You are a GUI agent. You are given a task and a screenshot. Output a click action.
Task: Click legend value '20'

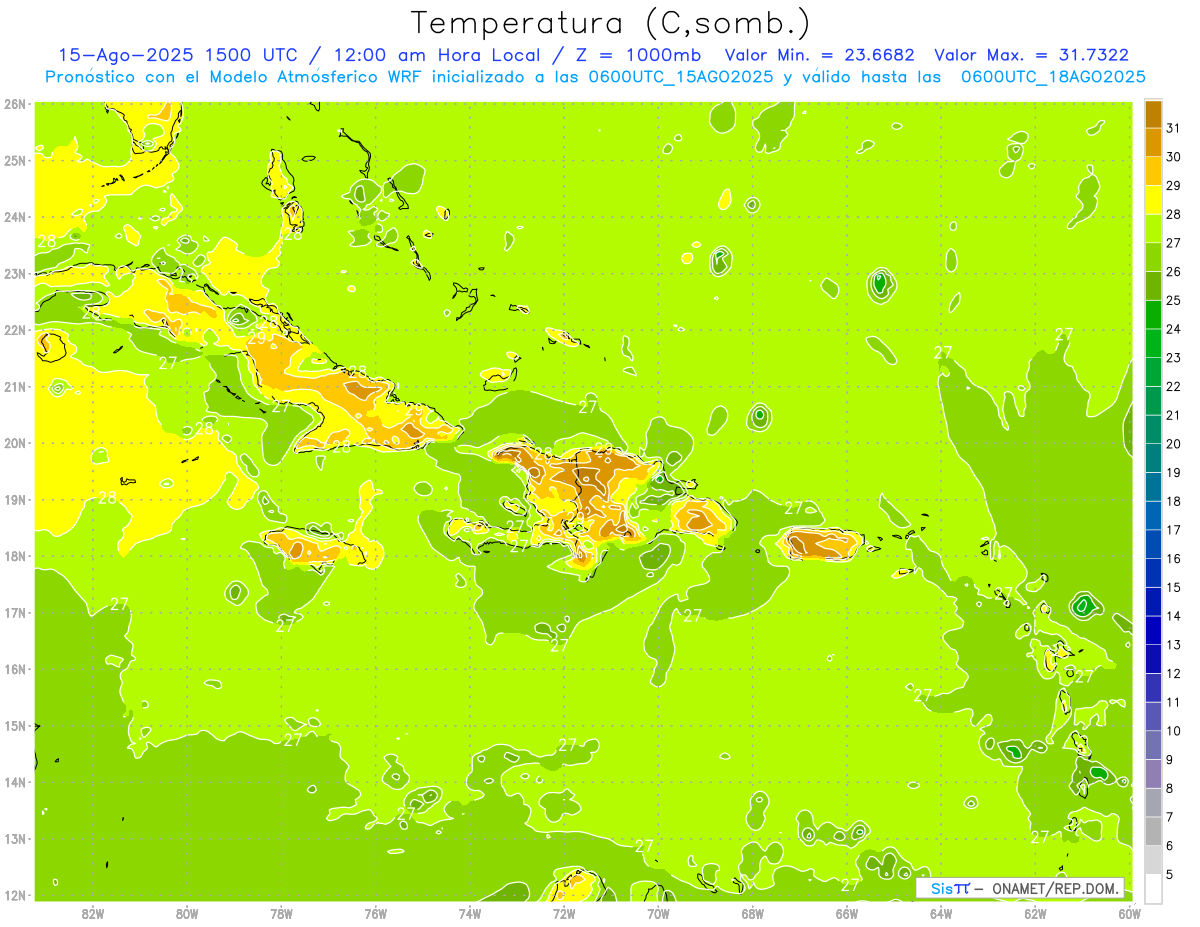[1173, 444]
